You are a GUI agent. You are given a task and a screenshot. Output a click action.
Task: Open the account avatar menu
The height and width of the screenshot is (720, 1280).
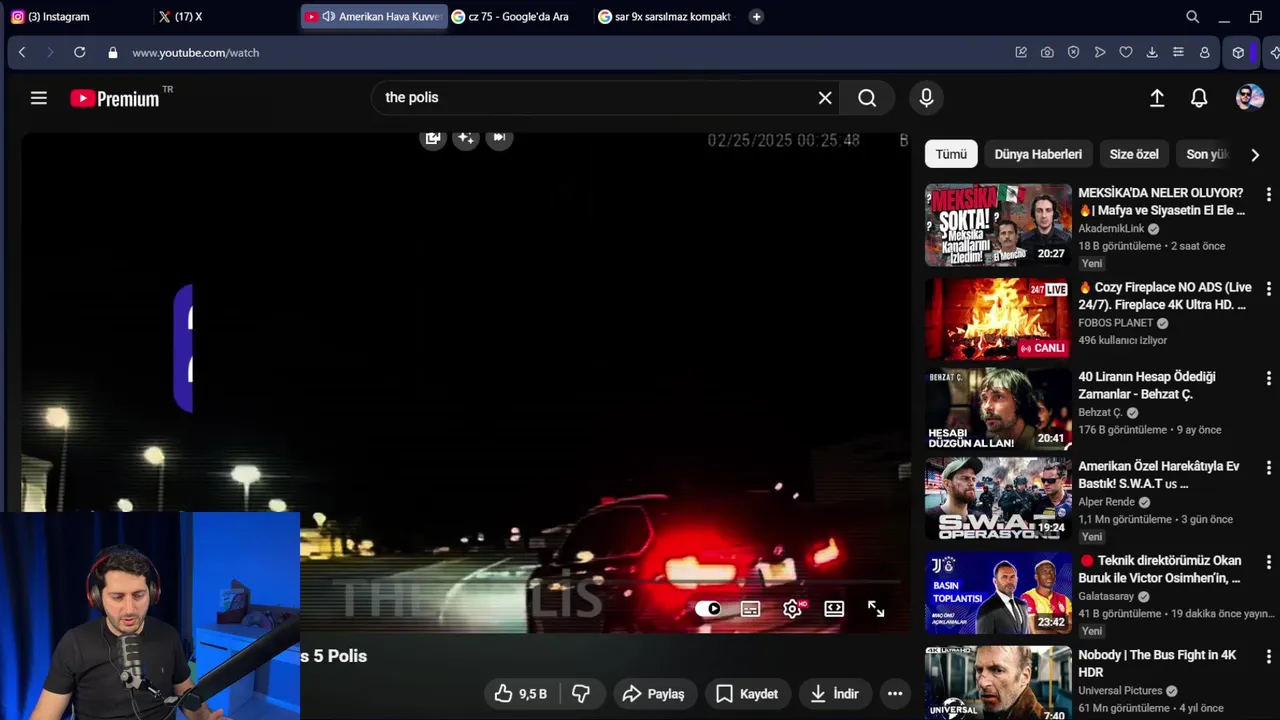pos(1250,97)
